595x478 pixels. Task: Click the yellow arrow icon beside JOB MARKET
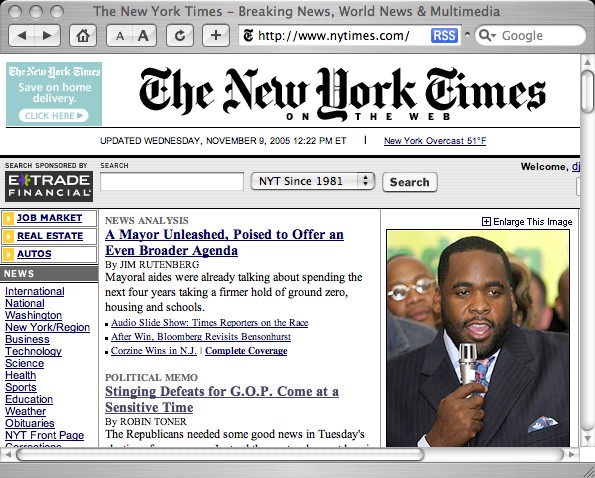point(8,218)
